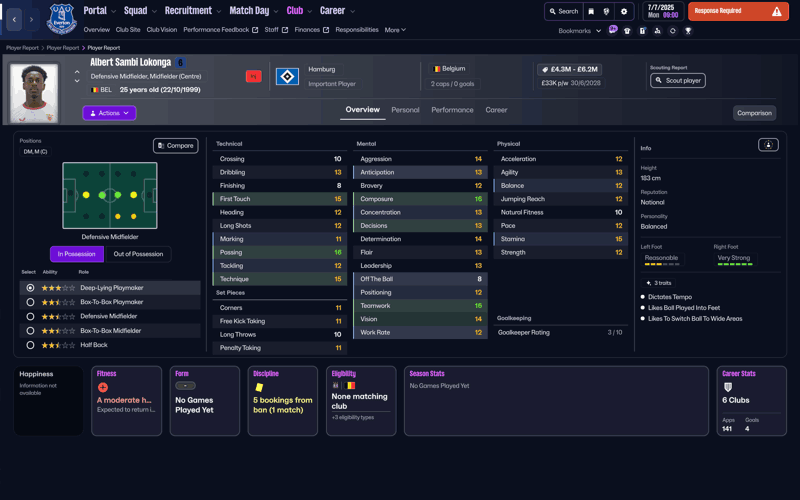This screenshot has height=500, width=800.
Task: Click the red injury status icon
Action: pos(253,76)
